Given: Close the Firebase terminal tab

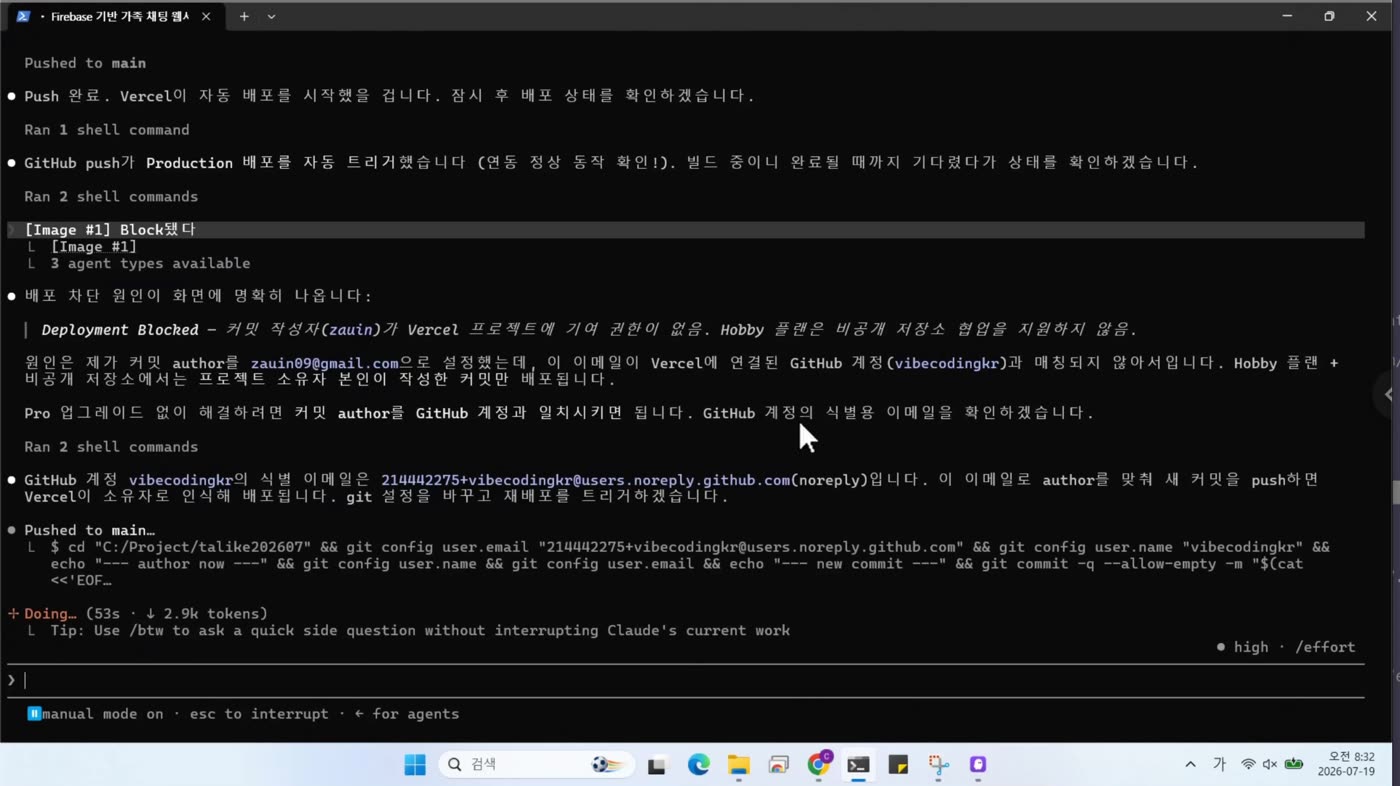Looking at the screenshot, I should point(206,16).
